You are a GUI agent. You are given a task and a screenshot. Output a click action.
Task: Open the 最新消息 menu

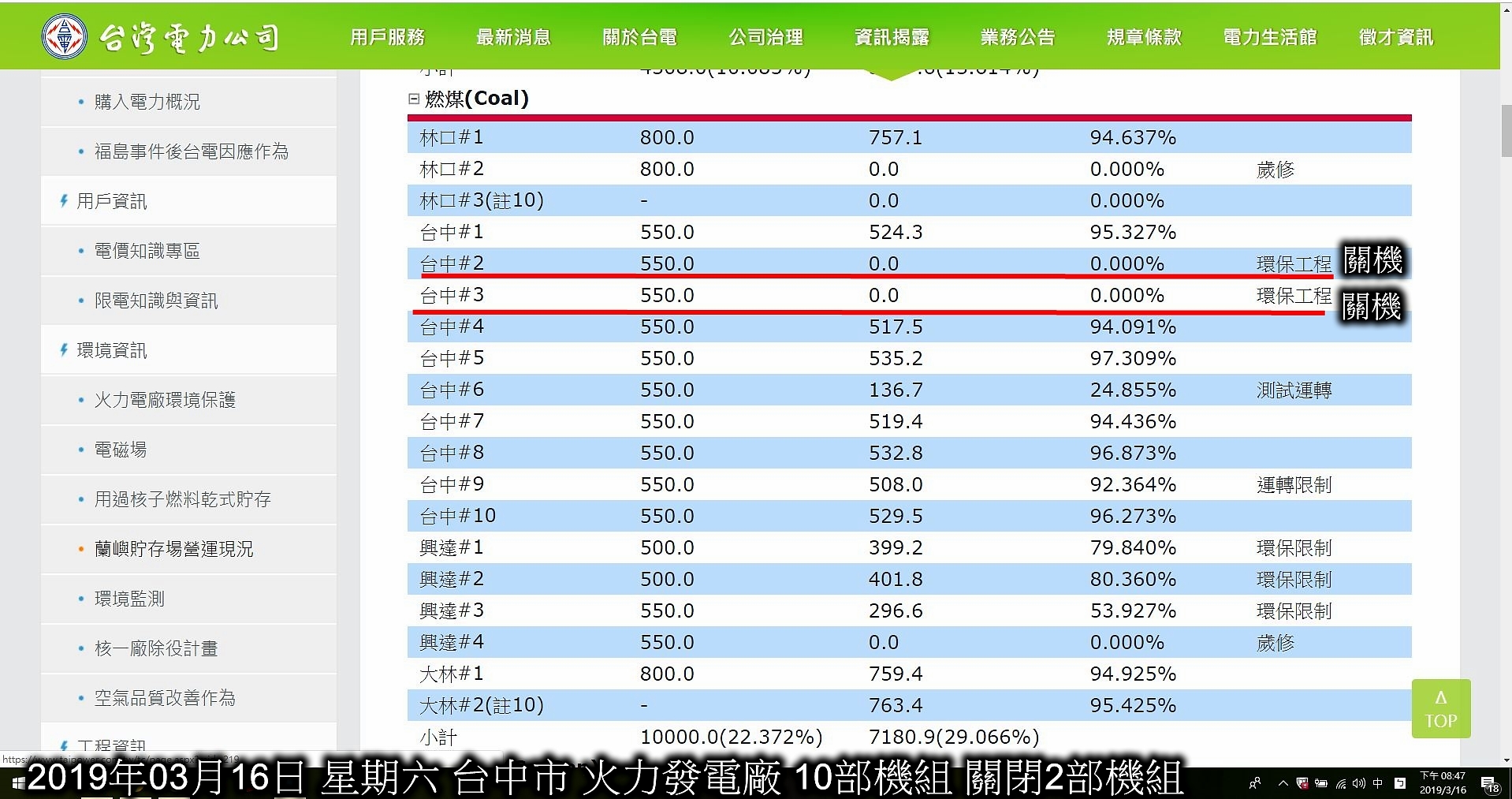(x=513, y=37)
